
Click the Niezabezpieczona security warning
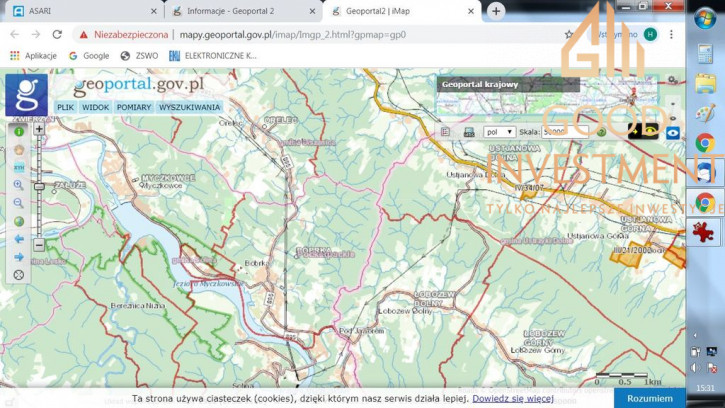[x=124, y=35]
